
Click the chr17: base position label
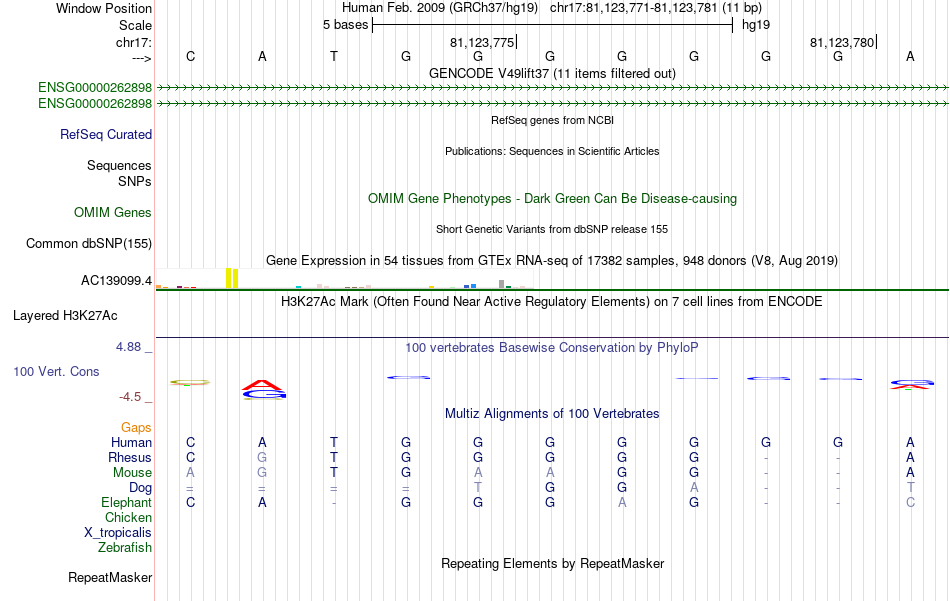[134, 42]
